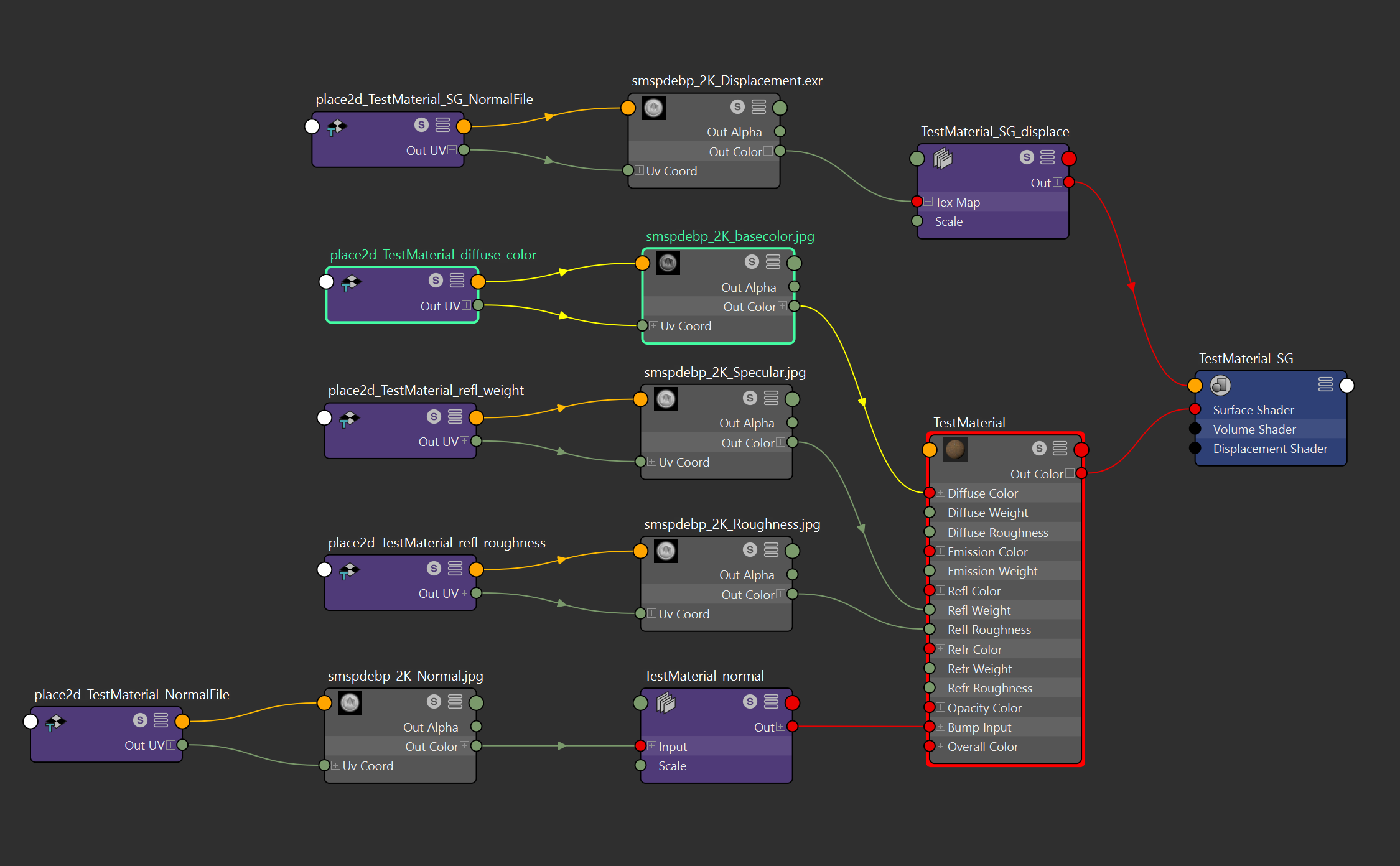Select the Surface Shader attribute on TestMaterial_SG
Image resolution: width=1400 pixels, height=866 pixels.
pyautogui.click(x=1271, y=410)
